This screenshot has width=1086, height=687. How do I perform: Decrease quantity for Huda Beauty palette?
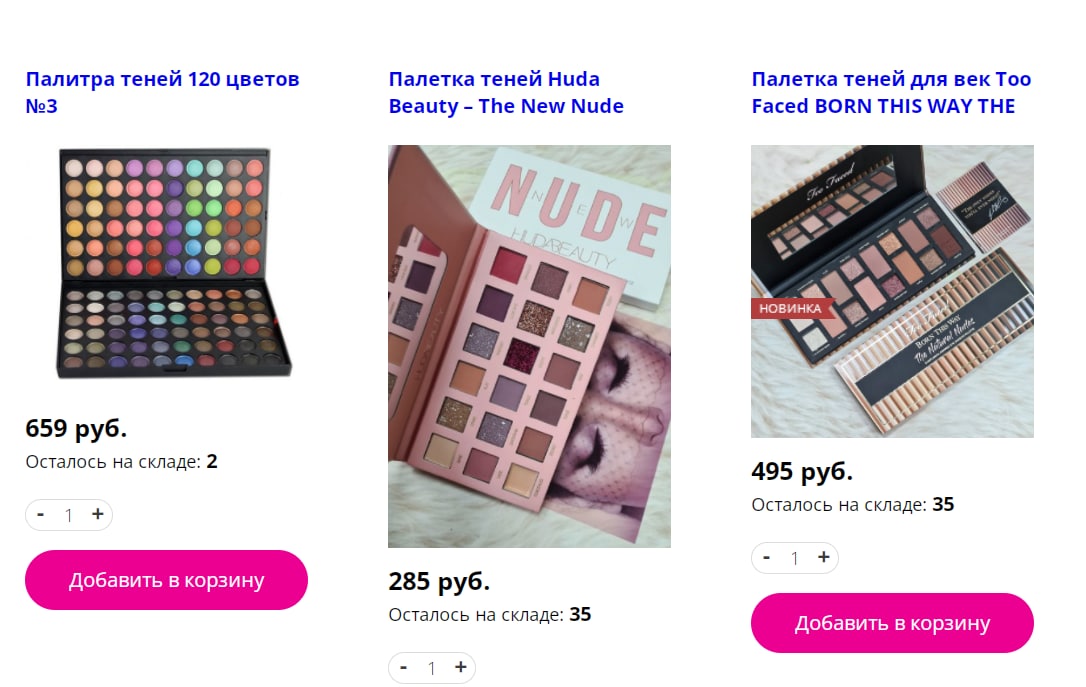403,668
